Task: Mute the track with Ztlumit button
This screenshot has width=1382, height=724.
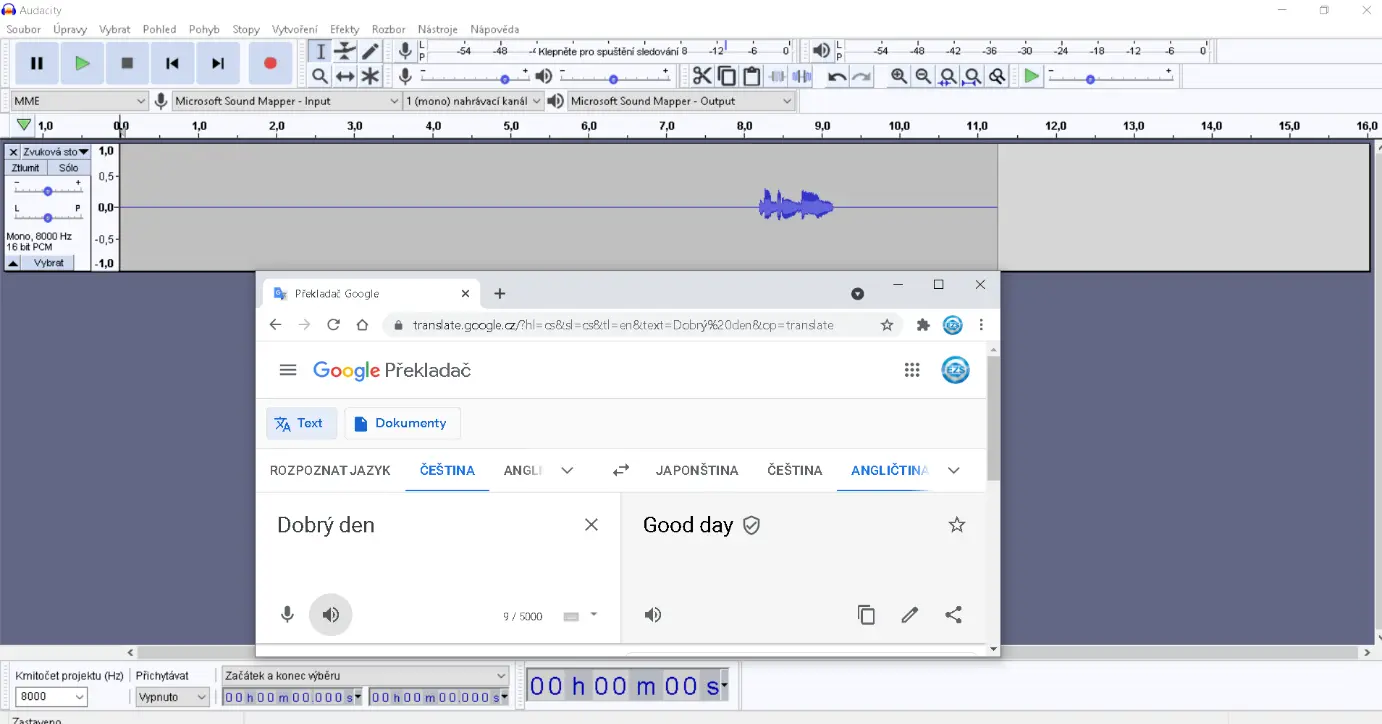Action: pos(26,168)
